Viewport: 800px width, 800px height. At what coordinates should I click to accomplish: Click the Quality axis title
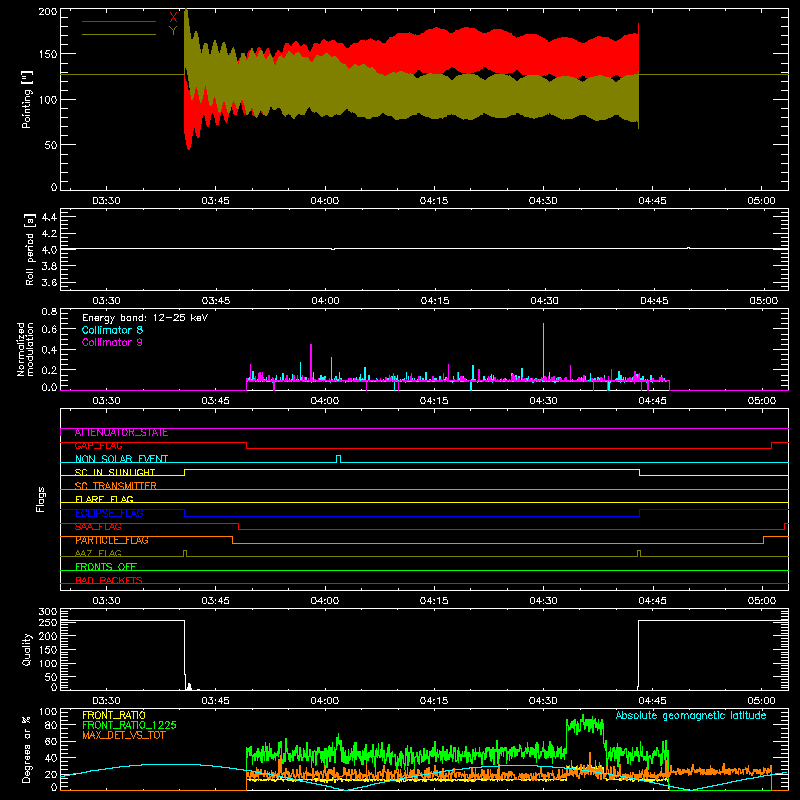tap(27, 649)
